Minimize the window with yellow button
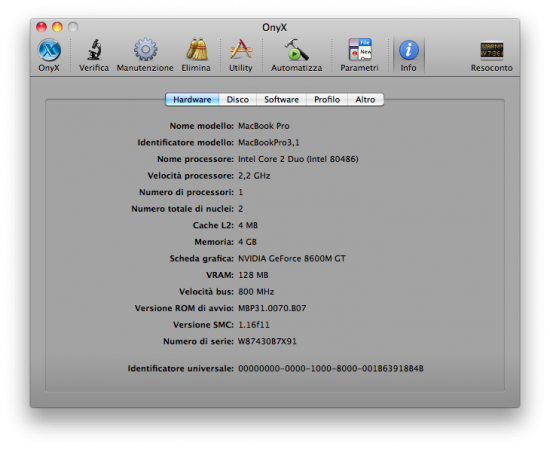The image size is (550, 449). 57,27
